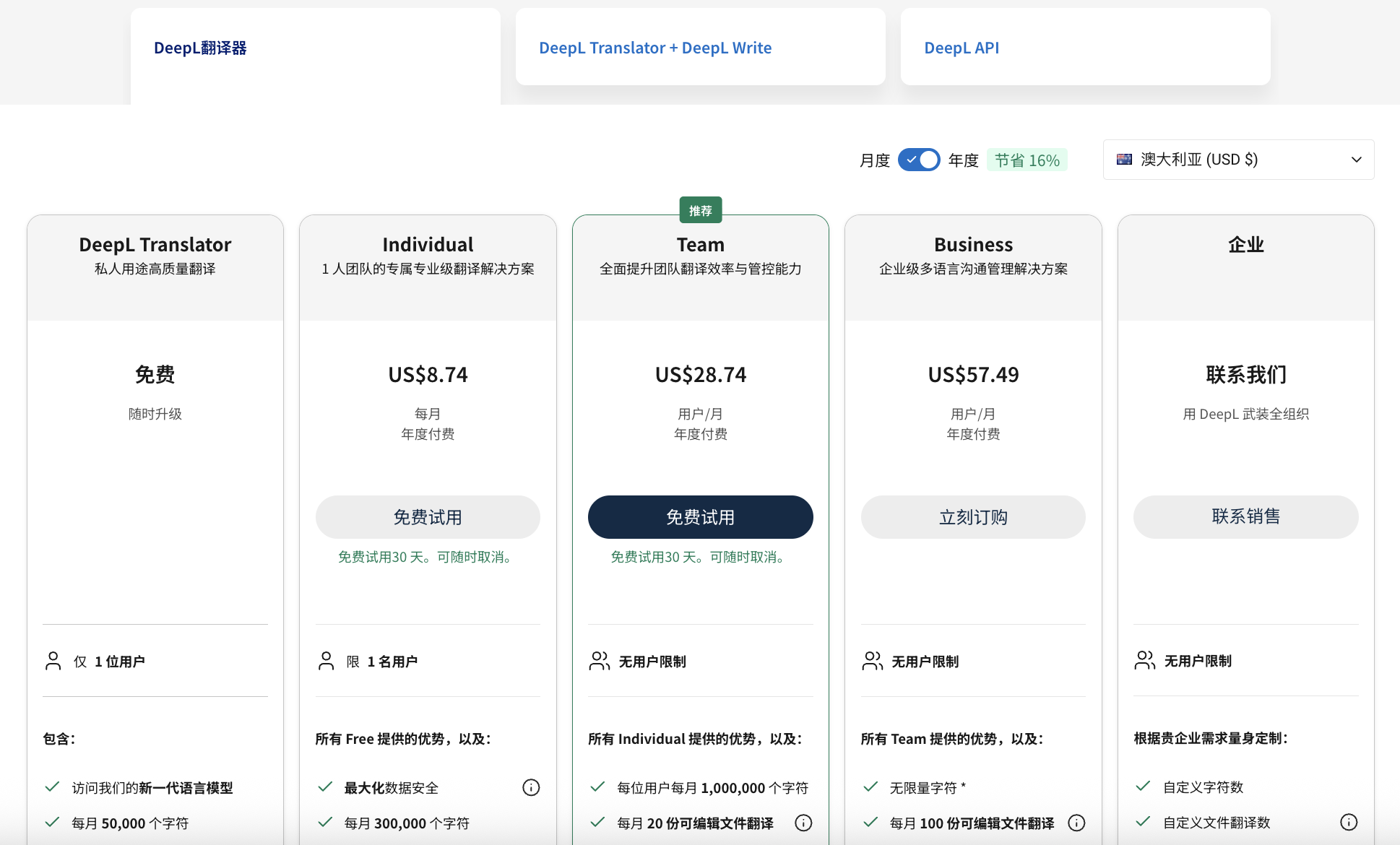Click 联系销售 for the enterprise plan
Screen dimensions: 1400x845
(x=1245, y=516)
